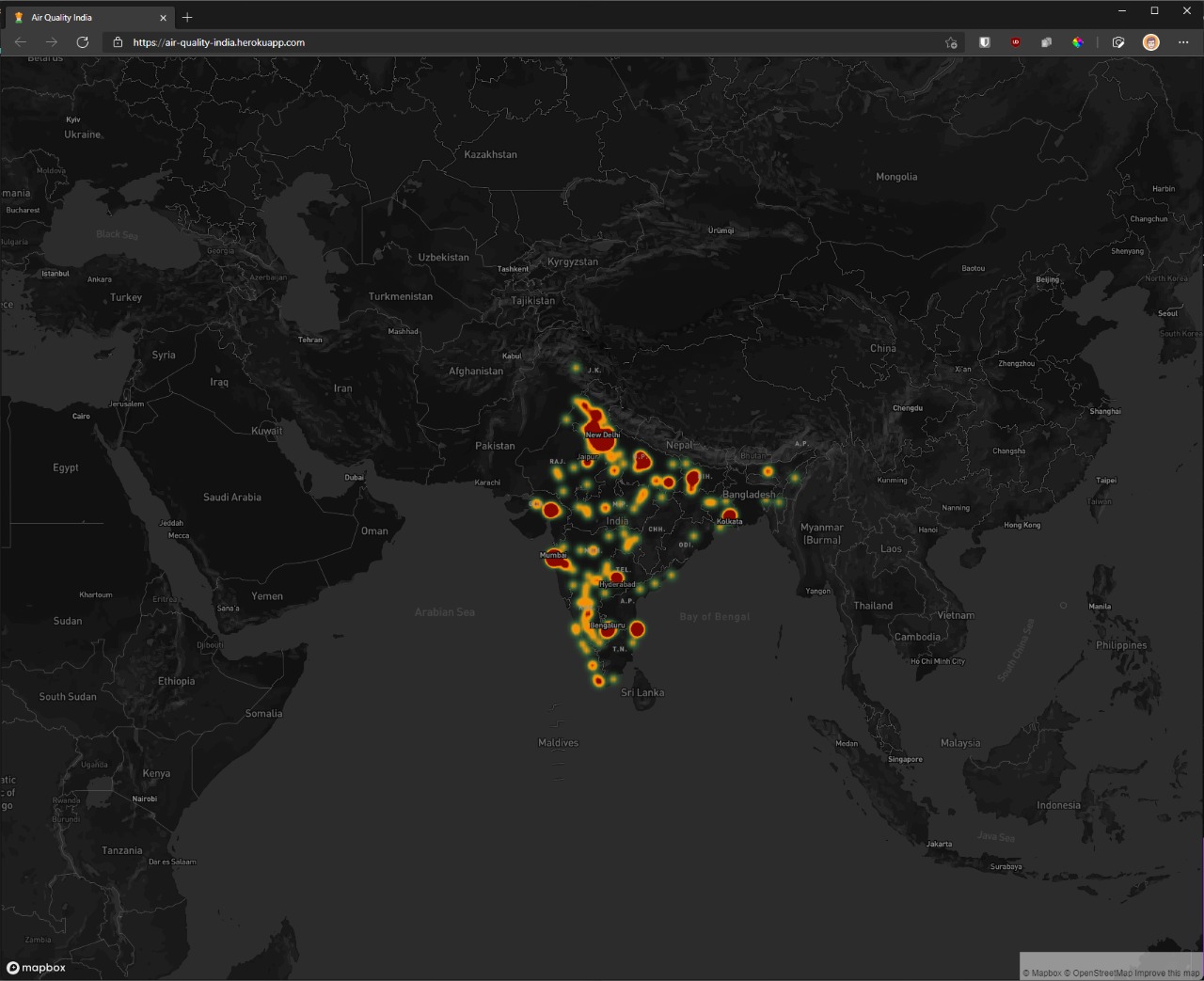Viewport: 1204px width, 981px height.
Task: Add page to favorites via star icon
Action: 951,42
